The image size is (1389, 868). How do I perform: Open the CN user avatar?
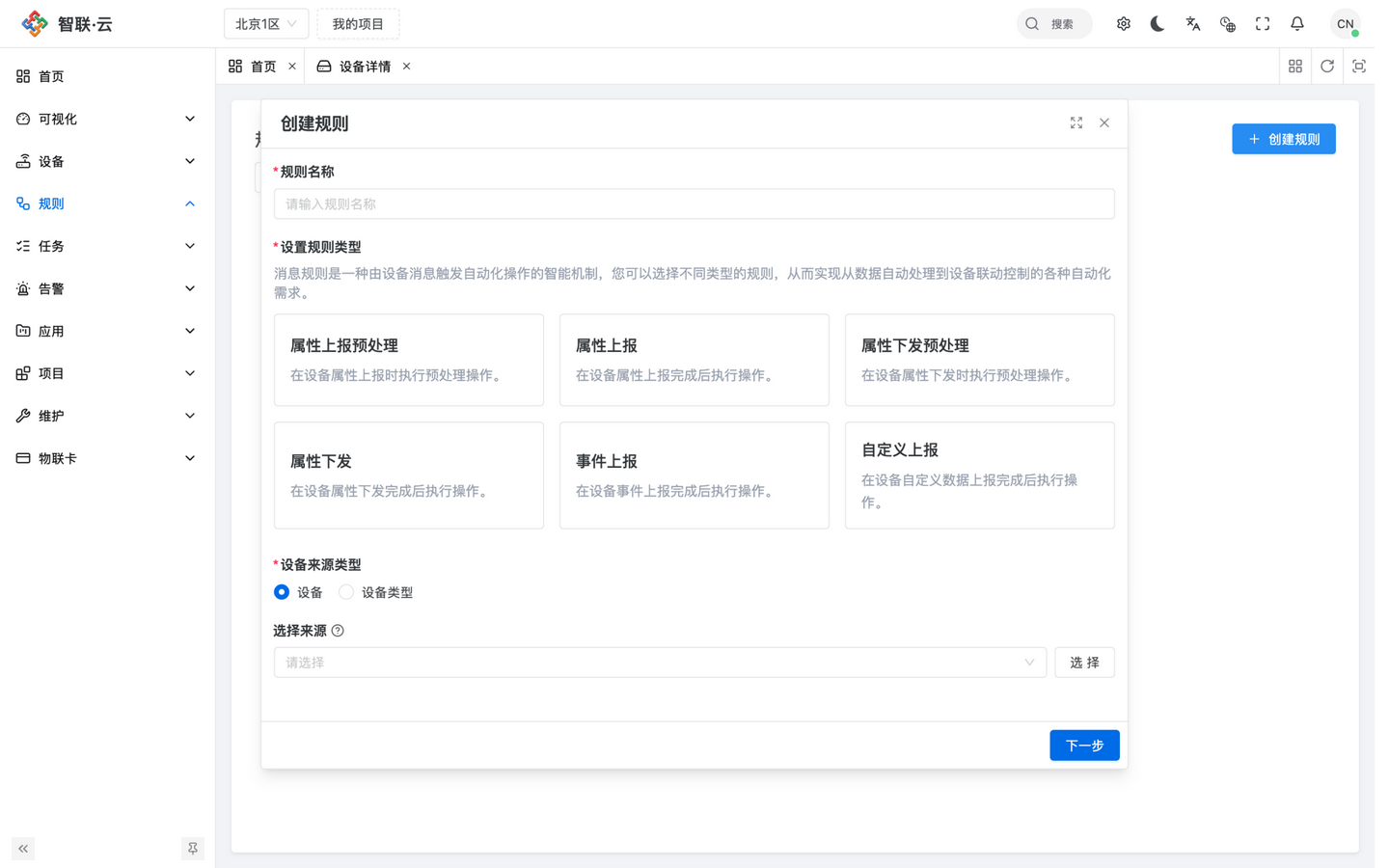tap(1345, 24)
